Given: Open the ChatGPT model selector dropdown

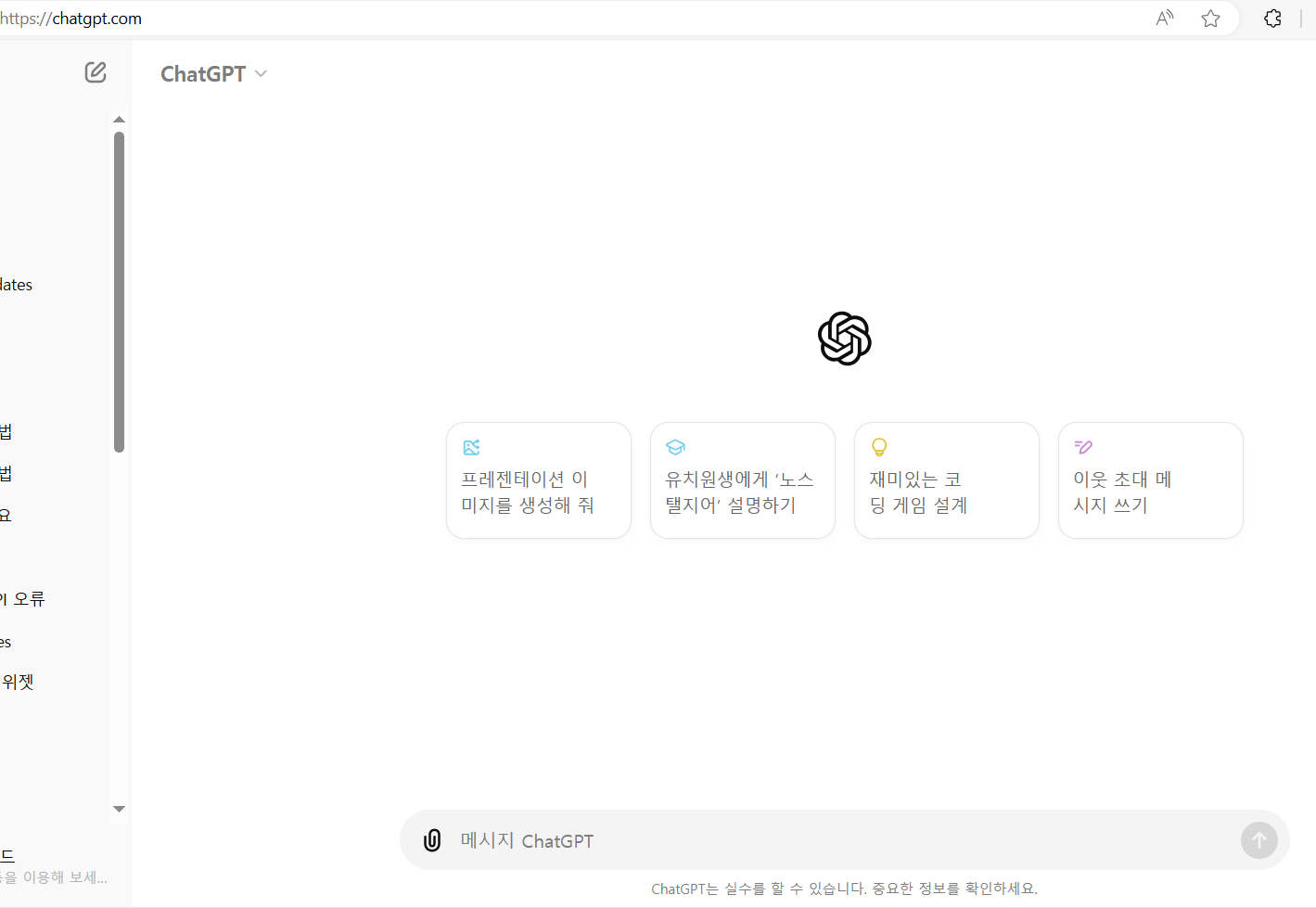Looking at the screenshot, I should pos(214,73).
